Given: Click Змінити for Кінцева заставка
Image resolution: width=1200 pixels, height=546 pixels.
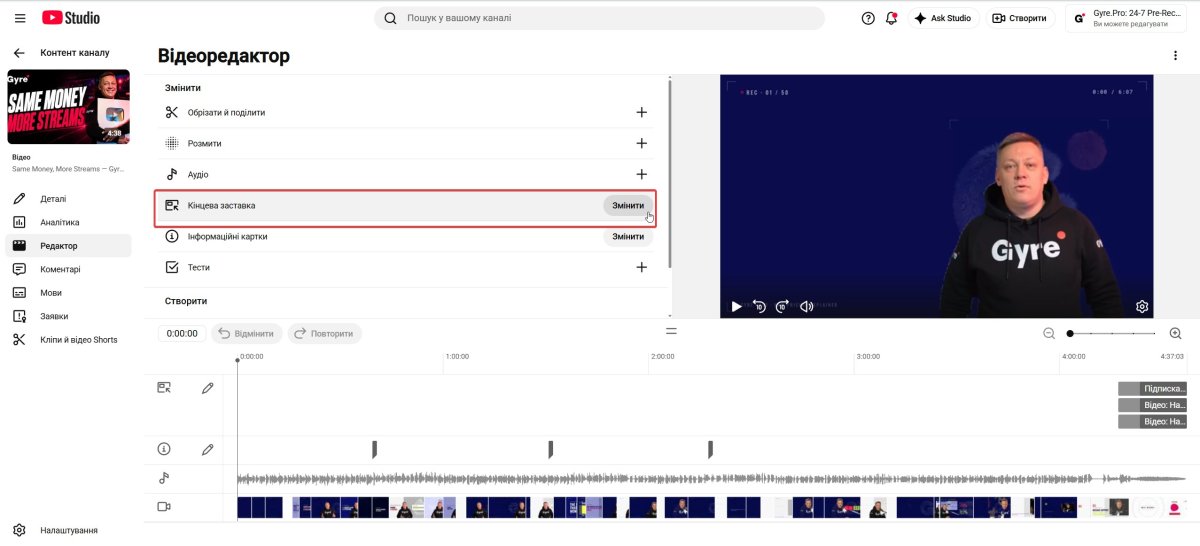Looking at the screenshot, I should coord(628,205).
